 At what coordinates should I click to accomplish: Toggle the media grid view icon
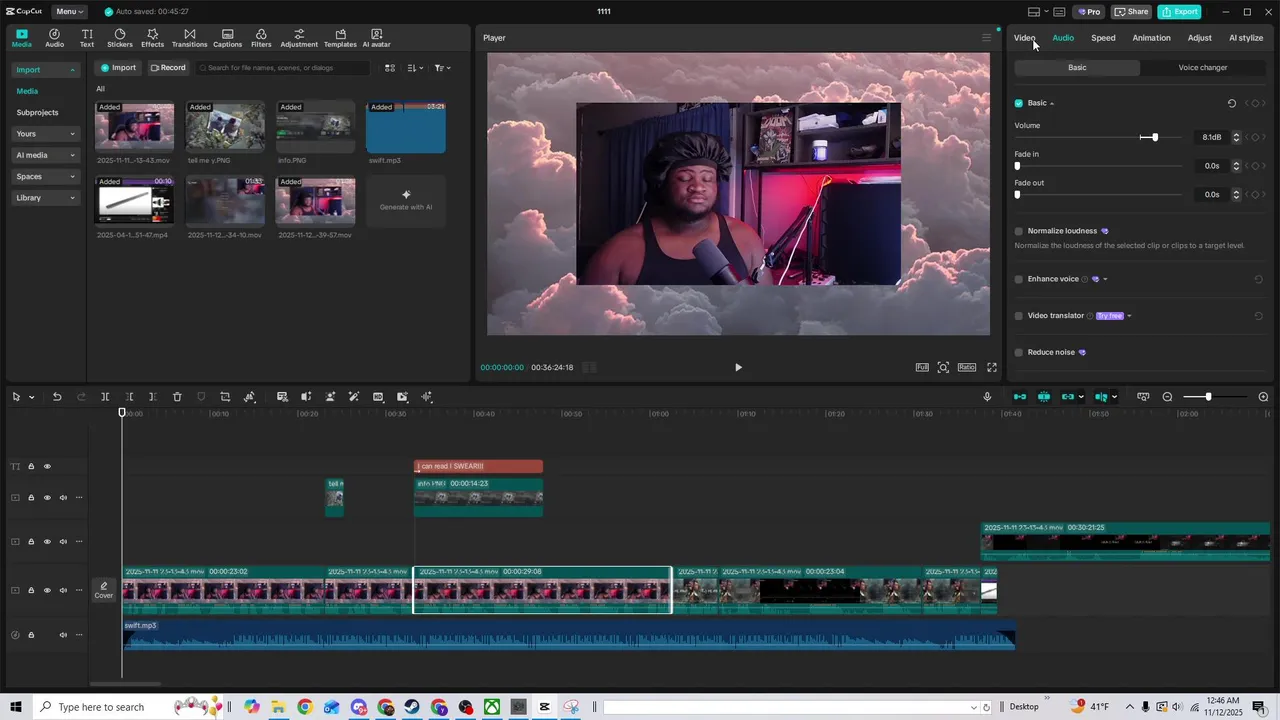pos(390,68)
